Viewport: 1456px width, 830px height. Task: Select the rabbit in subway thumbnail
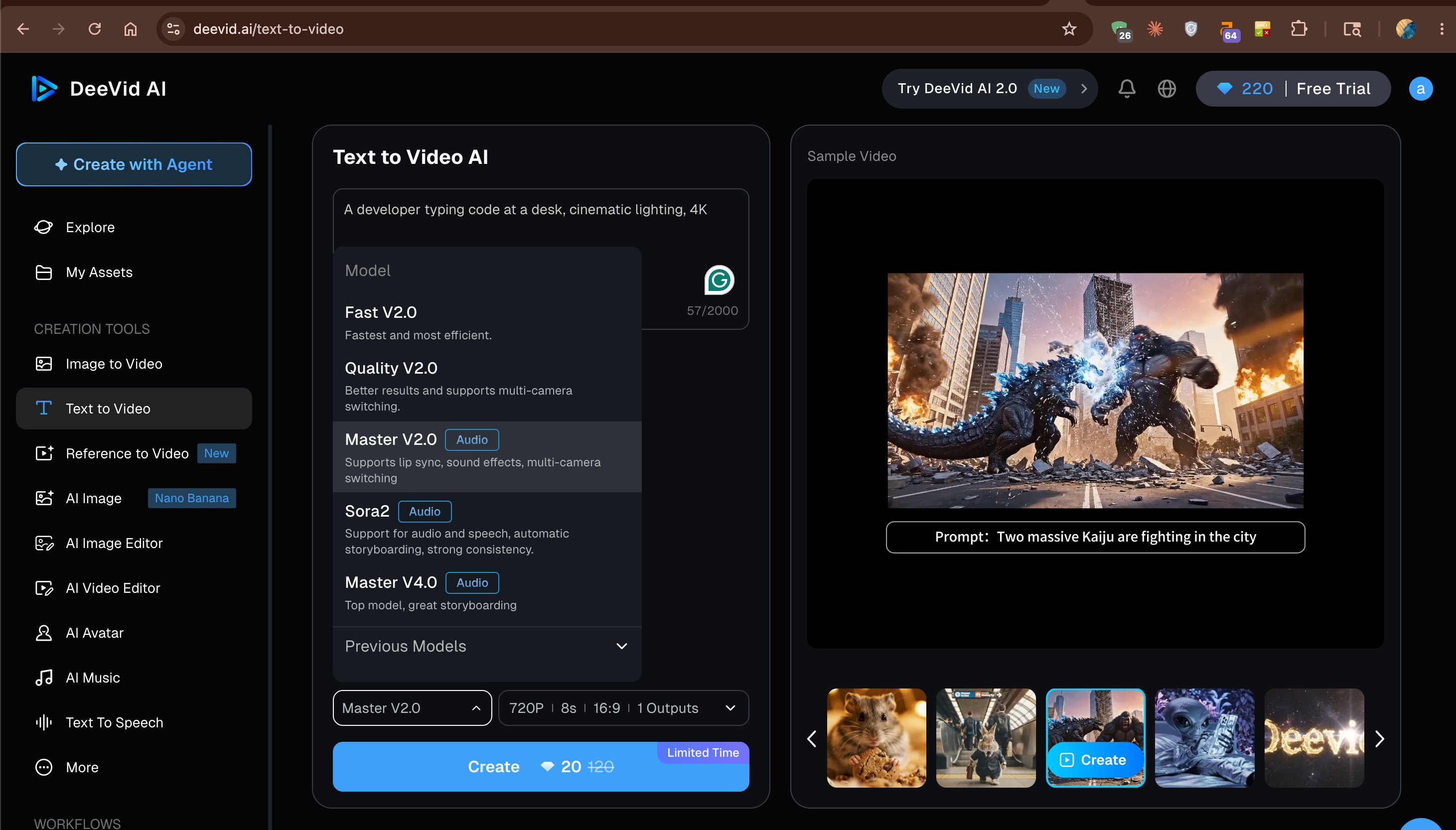coord(986,738)
